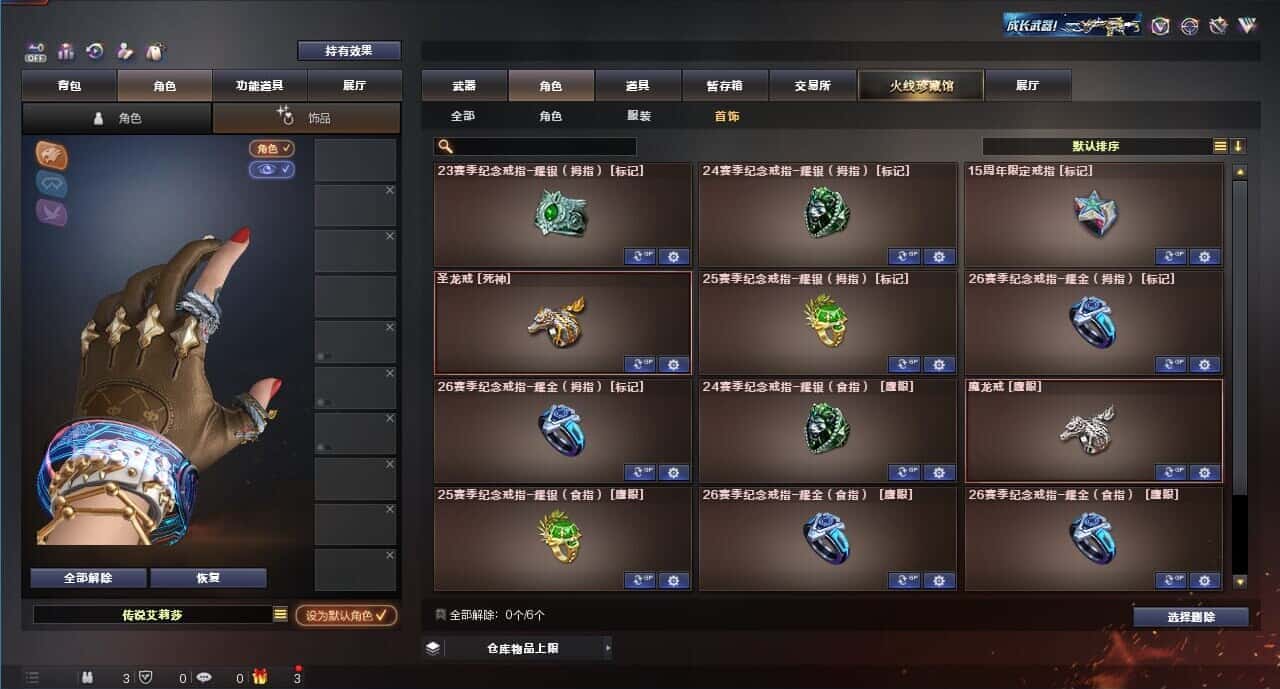The image size is (1280, 689).
Task: Select the 服装 sub-tab
Action: [x=639, y=117]
